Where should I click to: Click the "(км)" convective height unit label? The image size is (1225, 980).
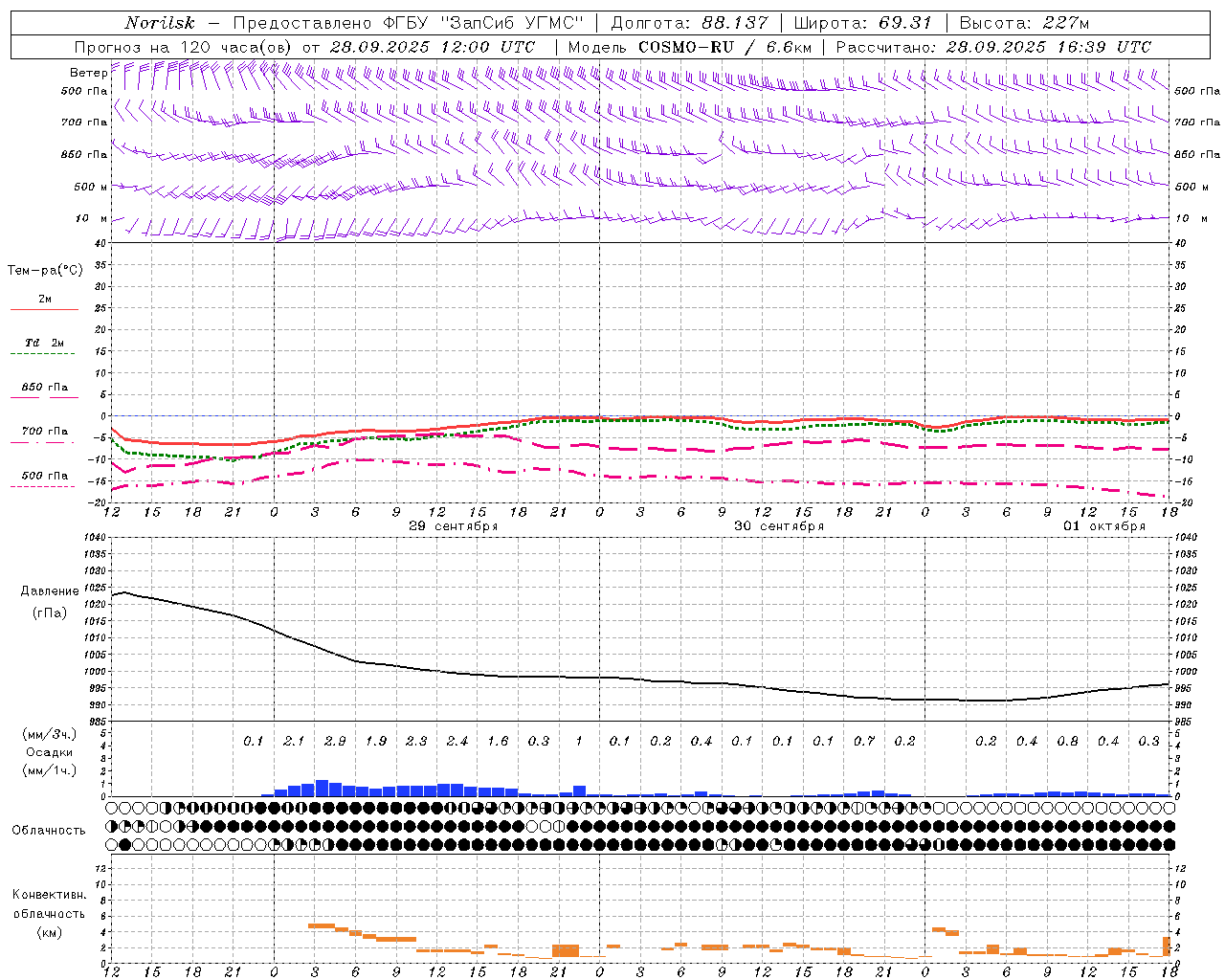(x=50, y=932)
